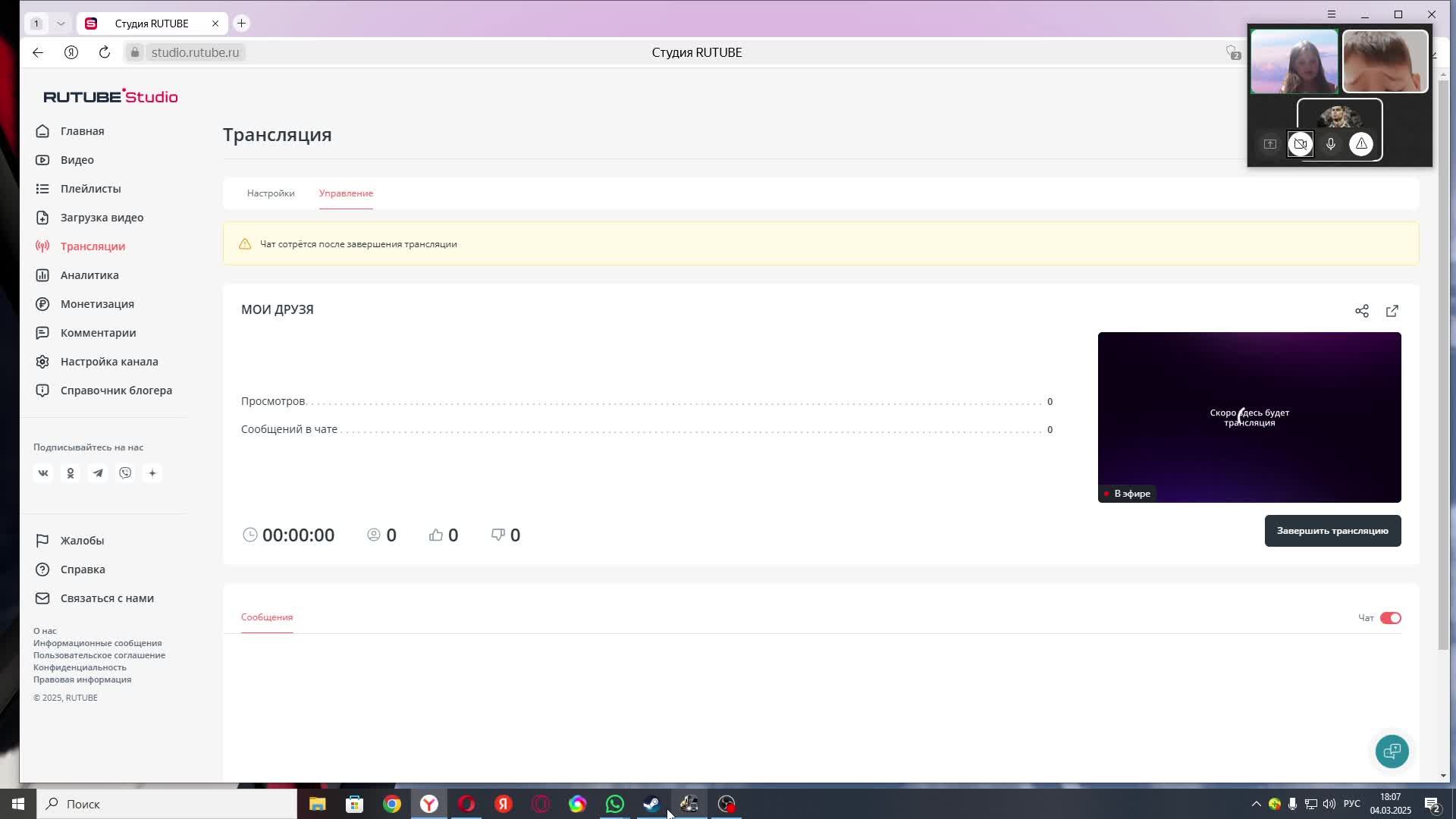Switch the РУС input language

click(1352, 804)
